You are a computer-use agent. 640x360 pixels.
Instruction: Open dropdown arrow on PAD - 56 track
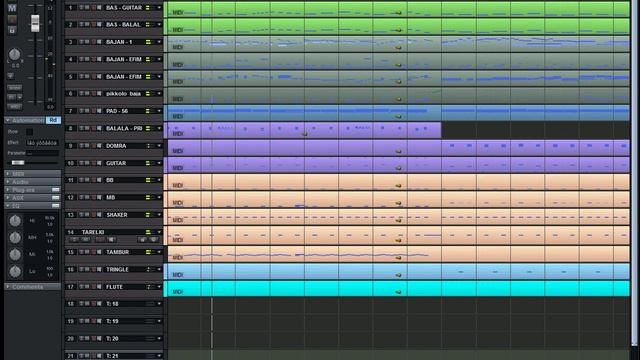[159, 111]
